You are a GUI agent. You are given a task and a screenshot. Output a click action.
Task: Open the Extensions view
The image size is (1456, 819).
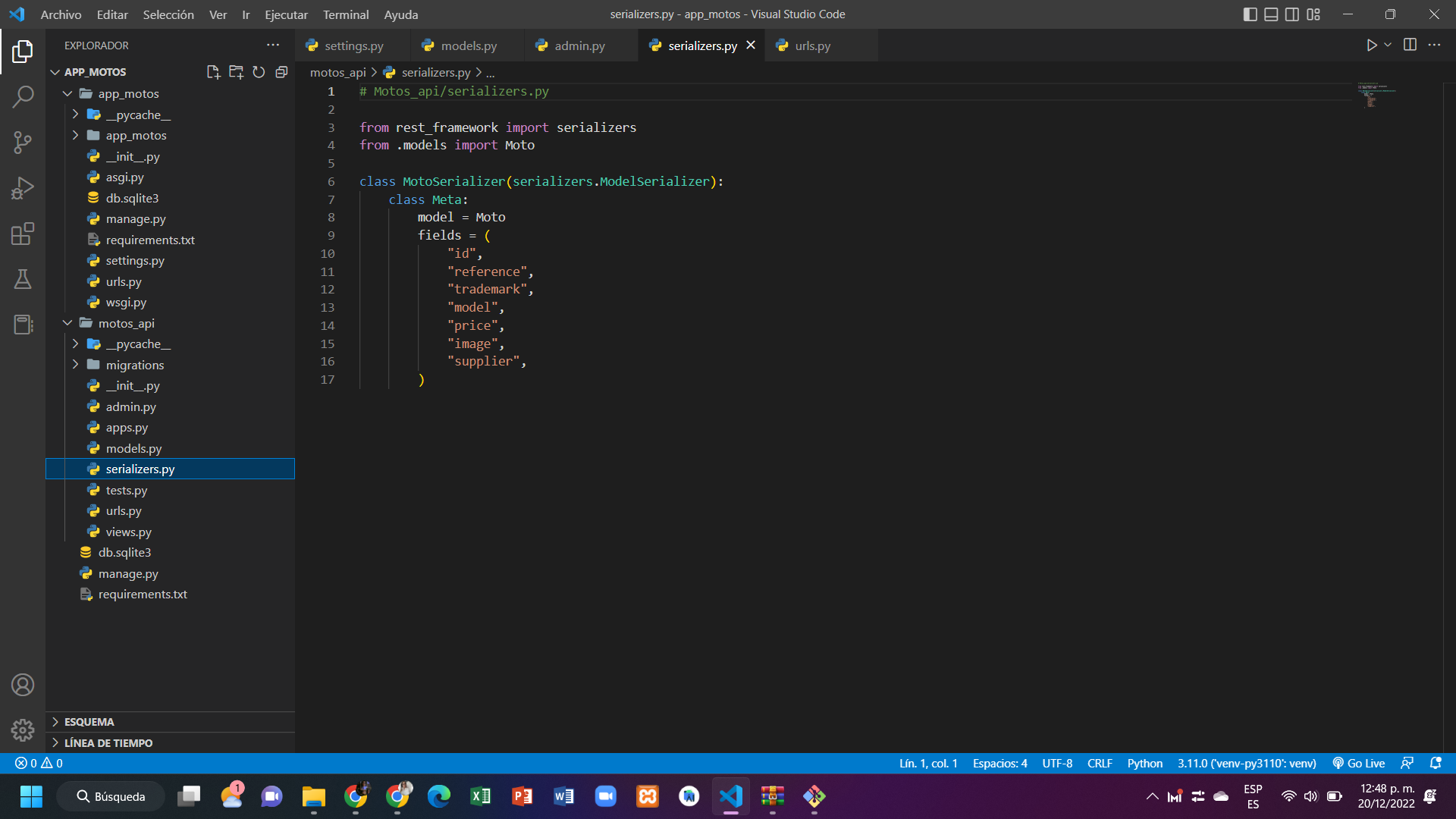(23, 234)
